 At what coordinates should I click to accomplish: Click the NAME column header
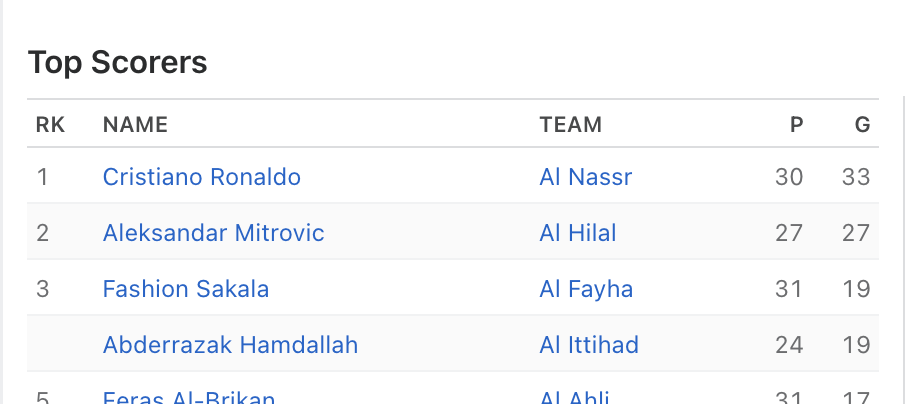point(135,125)
